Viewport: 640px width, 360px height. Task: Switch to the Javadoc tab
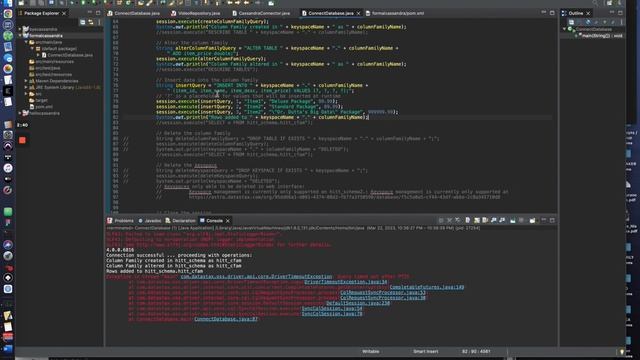coord(150,220)
